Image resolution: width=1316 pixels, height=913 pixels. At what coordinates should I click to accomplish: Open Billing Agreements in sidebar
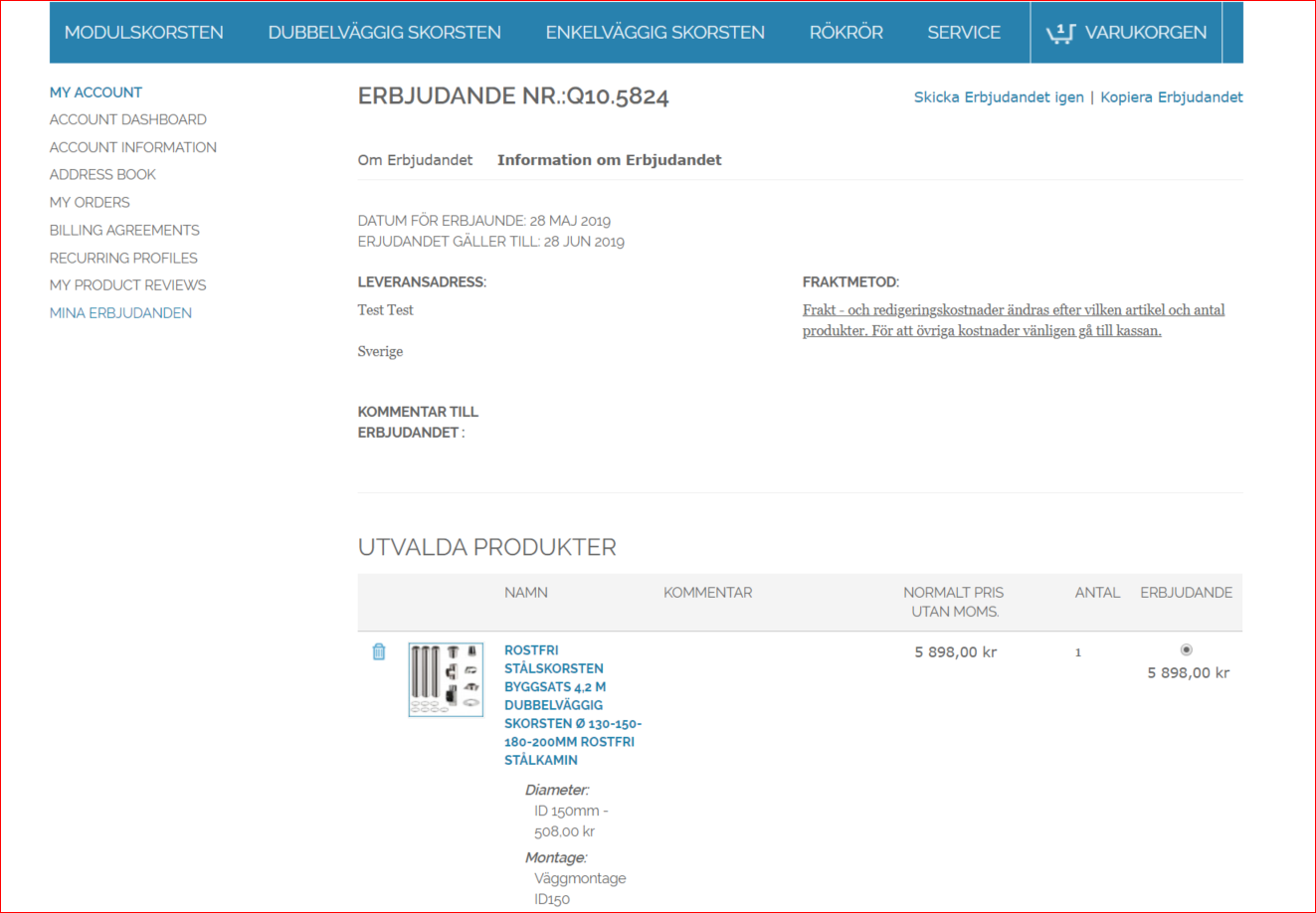(124, 230)
